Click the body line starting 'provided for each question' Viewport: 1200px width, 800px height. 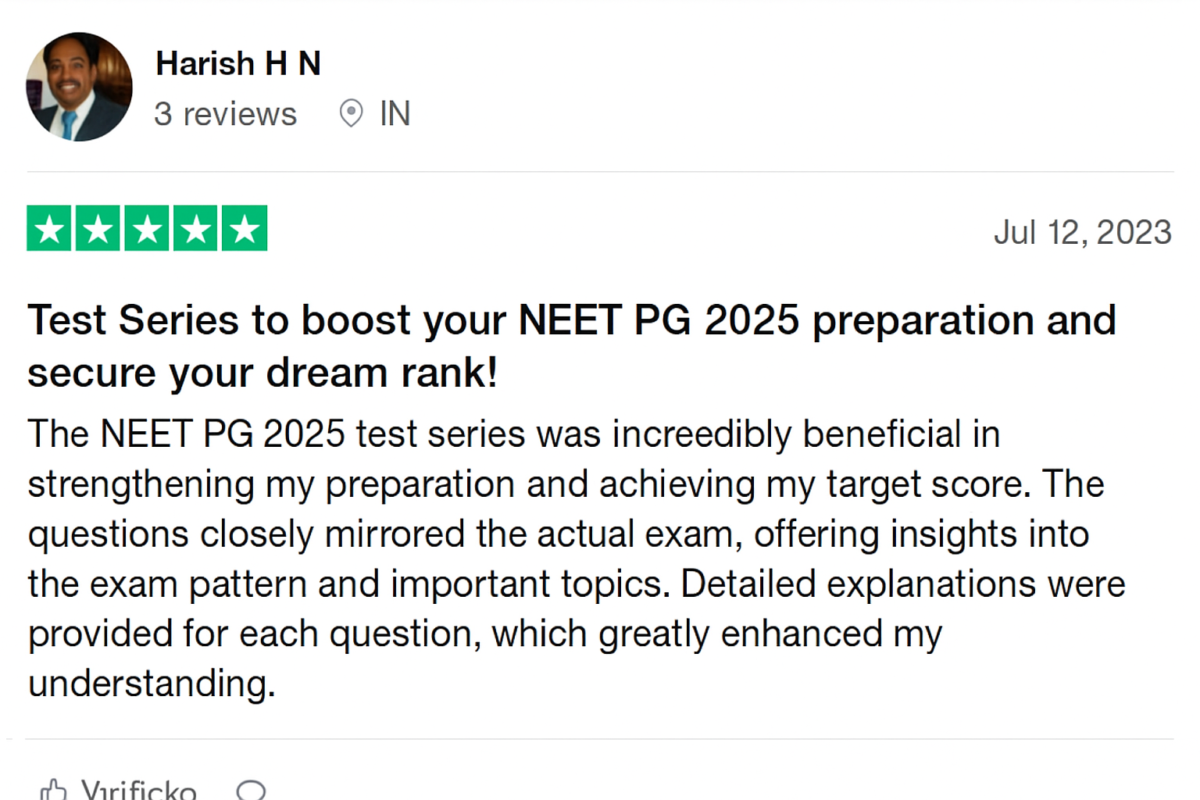pyautogui.click(x=485, y=634)
